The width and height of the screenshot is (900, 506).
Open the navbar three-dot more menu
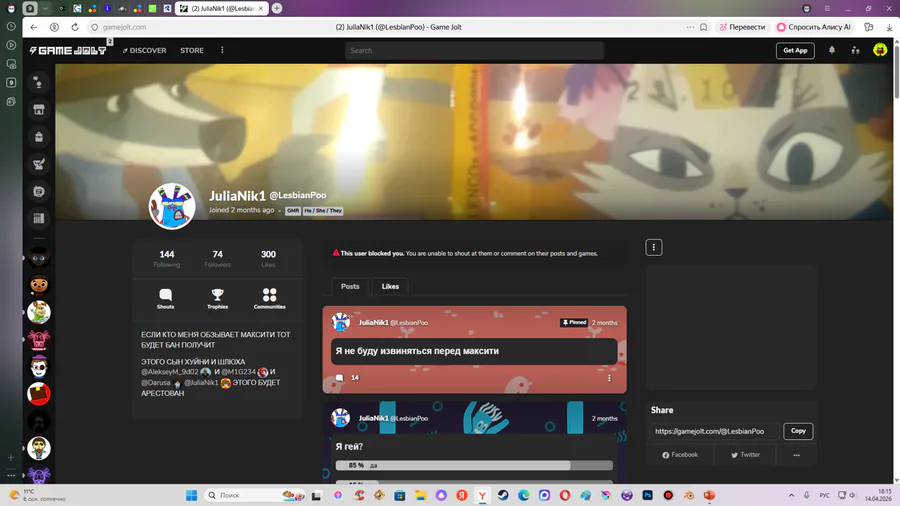222,50
